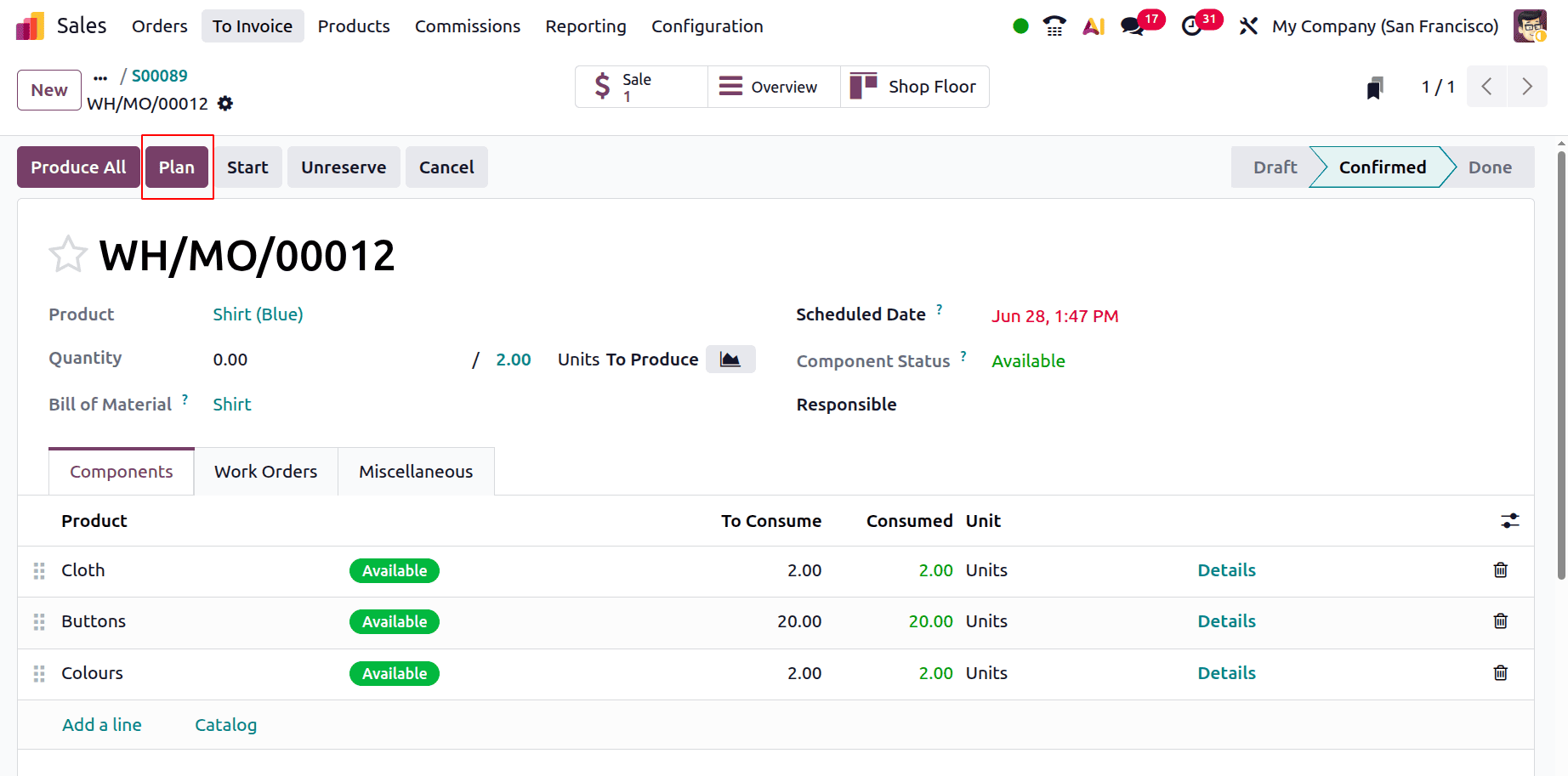Click the Cancel button
The width and height of the screenshot is (1568, 776).
[x=446, y=167]
